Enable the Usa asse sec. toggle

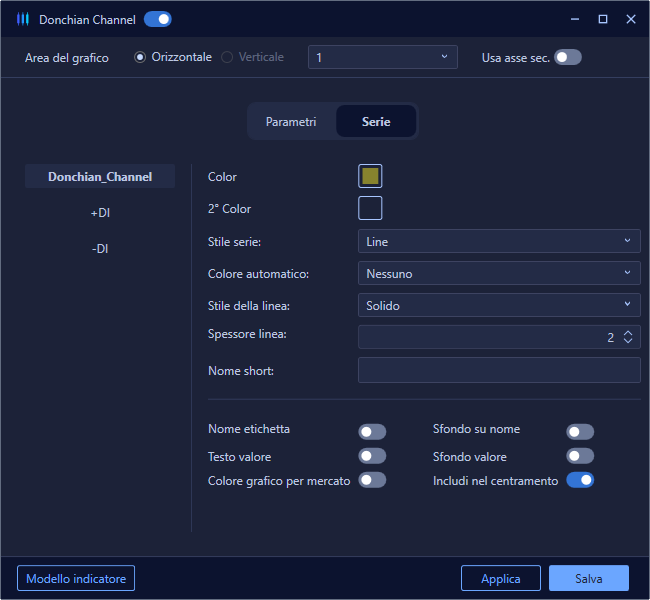point(568,57)
